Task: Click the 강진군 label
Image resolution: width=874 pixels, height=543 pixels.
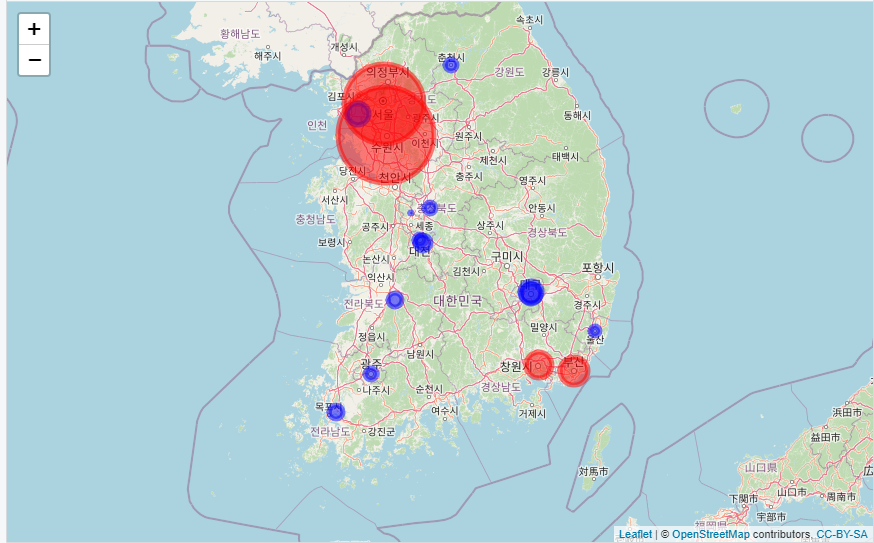Action: coord(381,432)
